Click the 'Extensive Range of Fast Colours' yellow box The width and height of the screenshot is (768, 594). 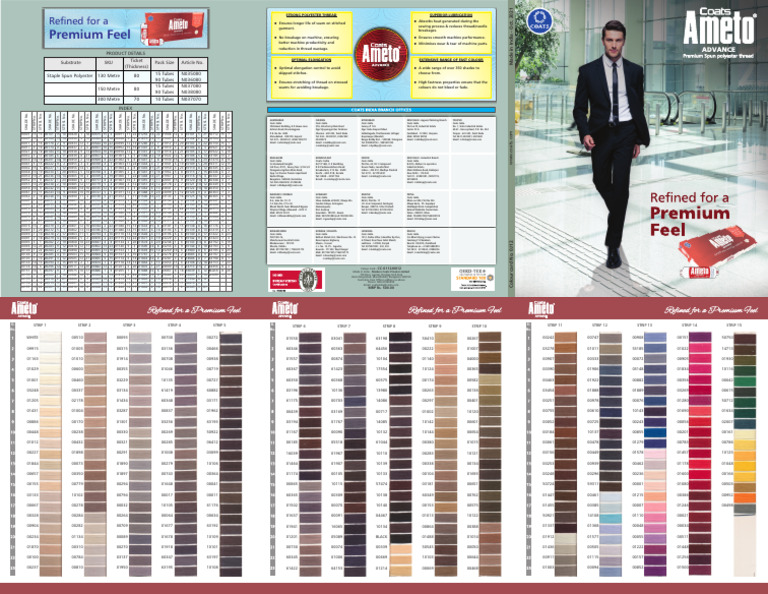(451, 77)
